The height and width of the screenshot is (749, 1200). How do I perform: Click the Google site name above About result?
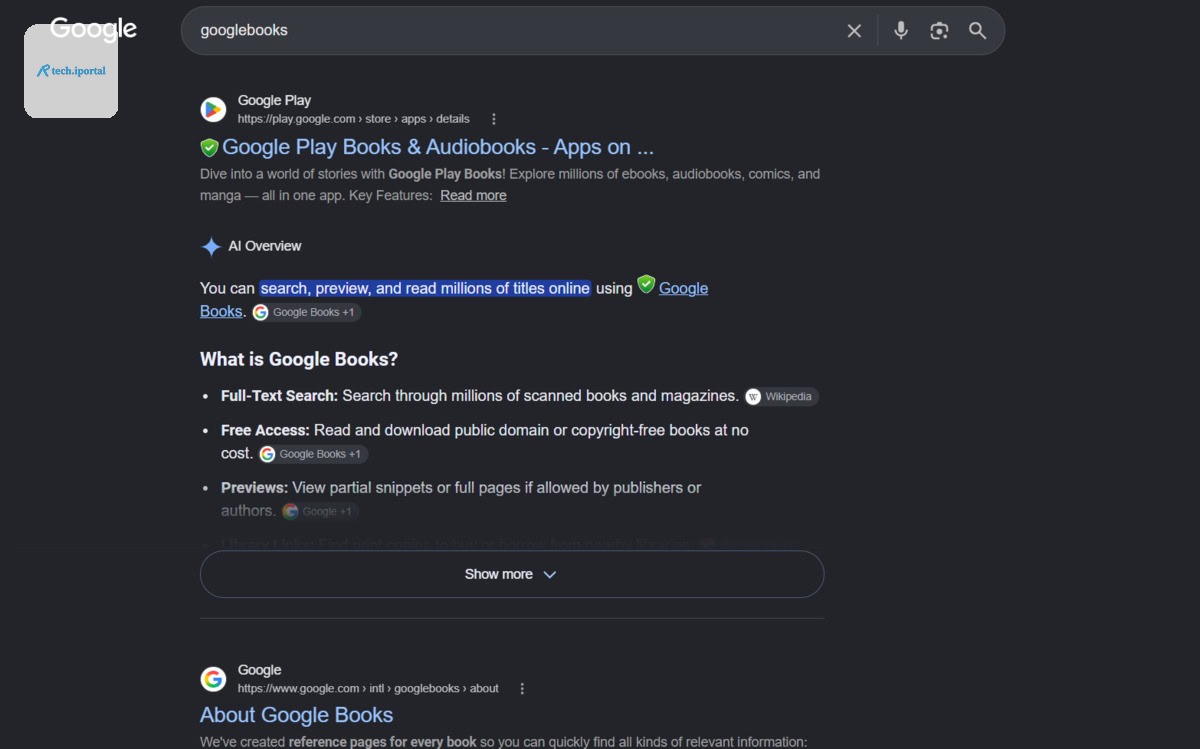coord(259,670)
